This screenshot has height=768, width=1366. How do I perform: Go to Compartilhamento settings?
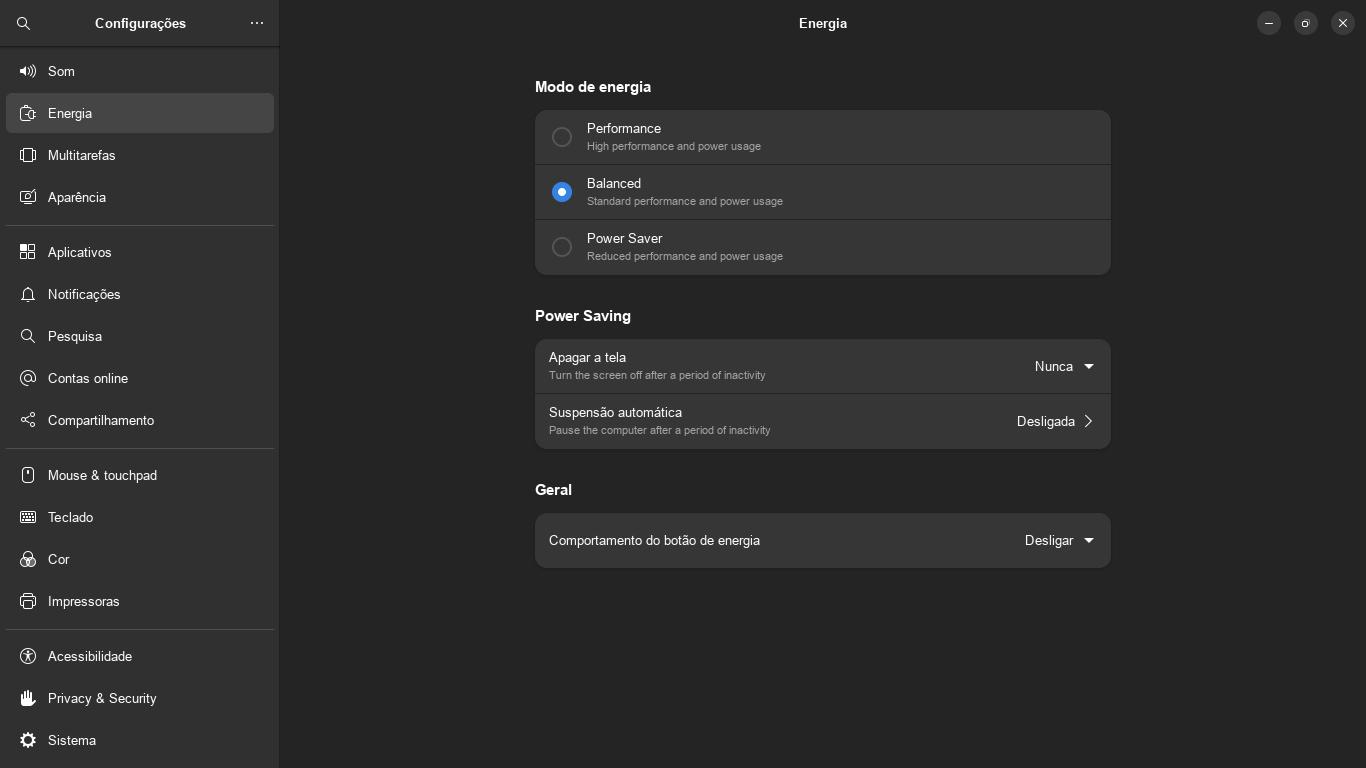click(140, 420)
